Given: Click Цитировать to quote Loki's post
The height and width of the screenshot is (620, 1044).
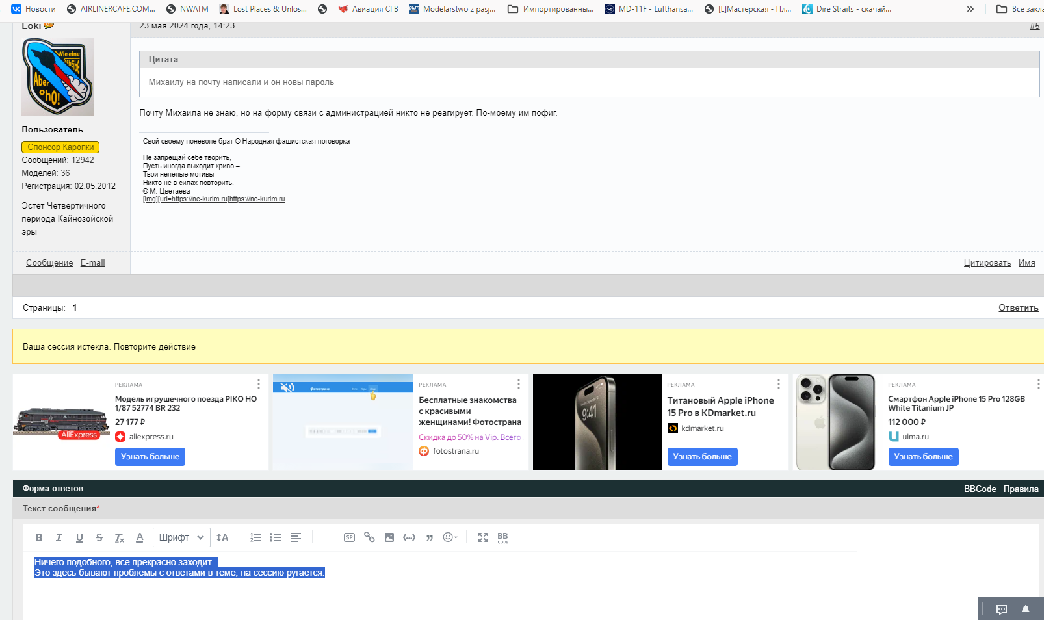Looking at the screenshot, I should 986,263.
